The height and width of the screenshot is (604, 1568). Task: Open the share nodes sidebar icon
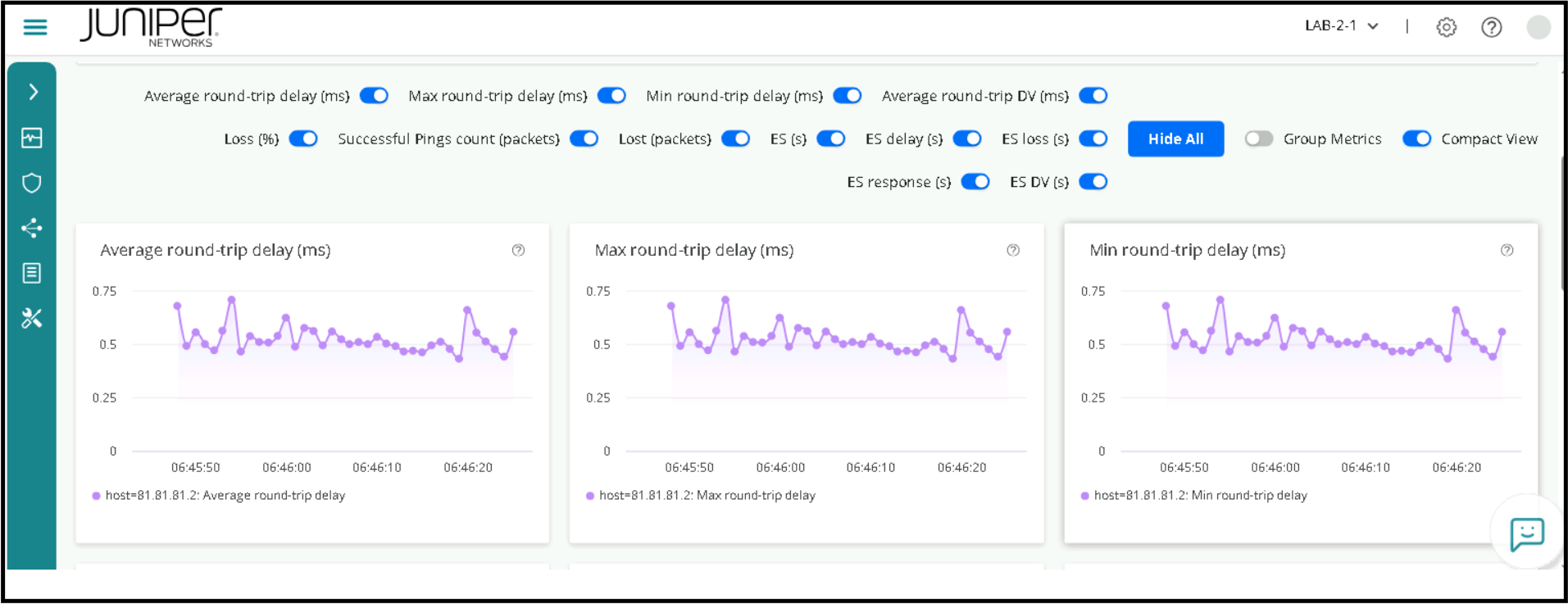click(x=32, y=228)
